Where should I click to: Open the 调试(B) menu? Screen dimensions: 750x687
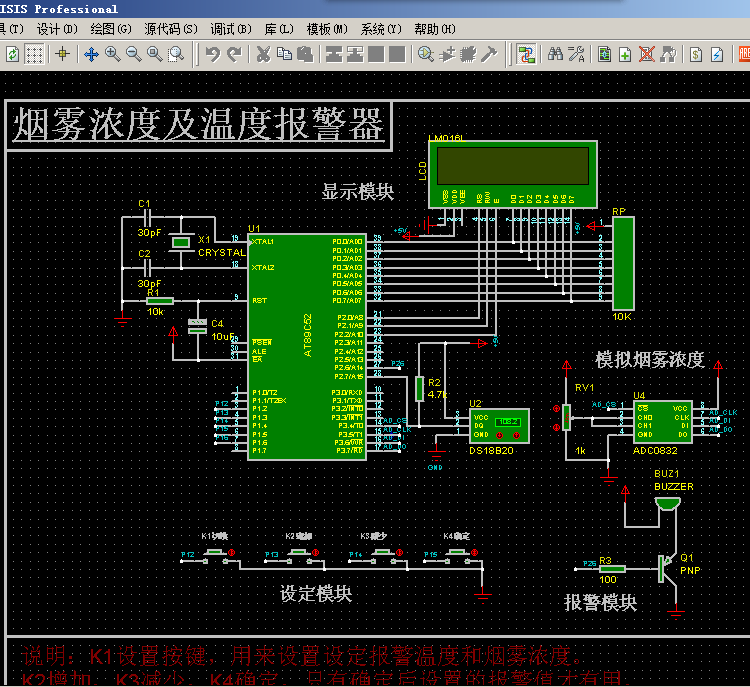coord(231,29)
